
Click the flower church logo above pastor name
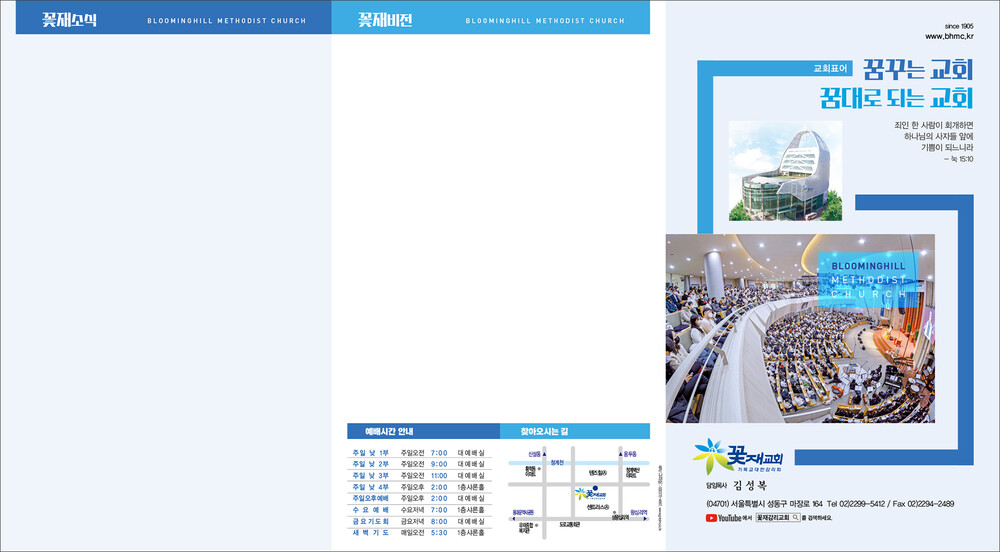[740, 455]
